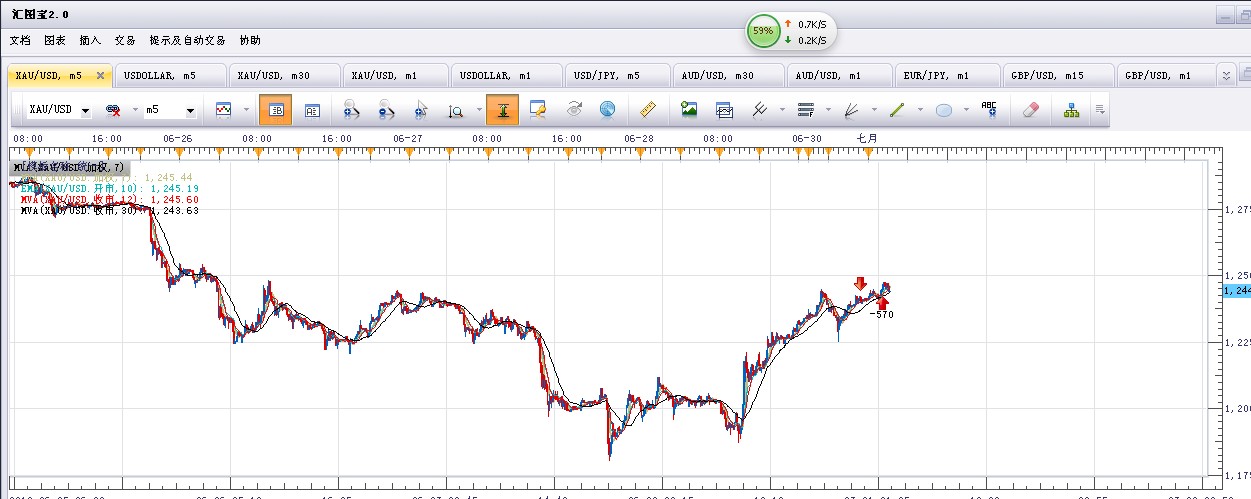Click the 0.7K/S upload speed indicator

[x=806, y=23]
